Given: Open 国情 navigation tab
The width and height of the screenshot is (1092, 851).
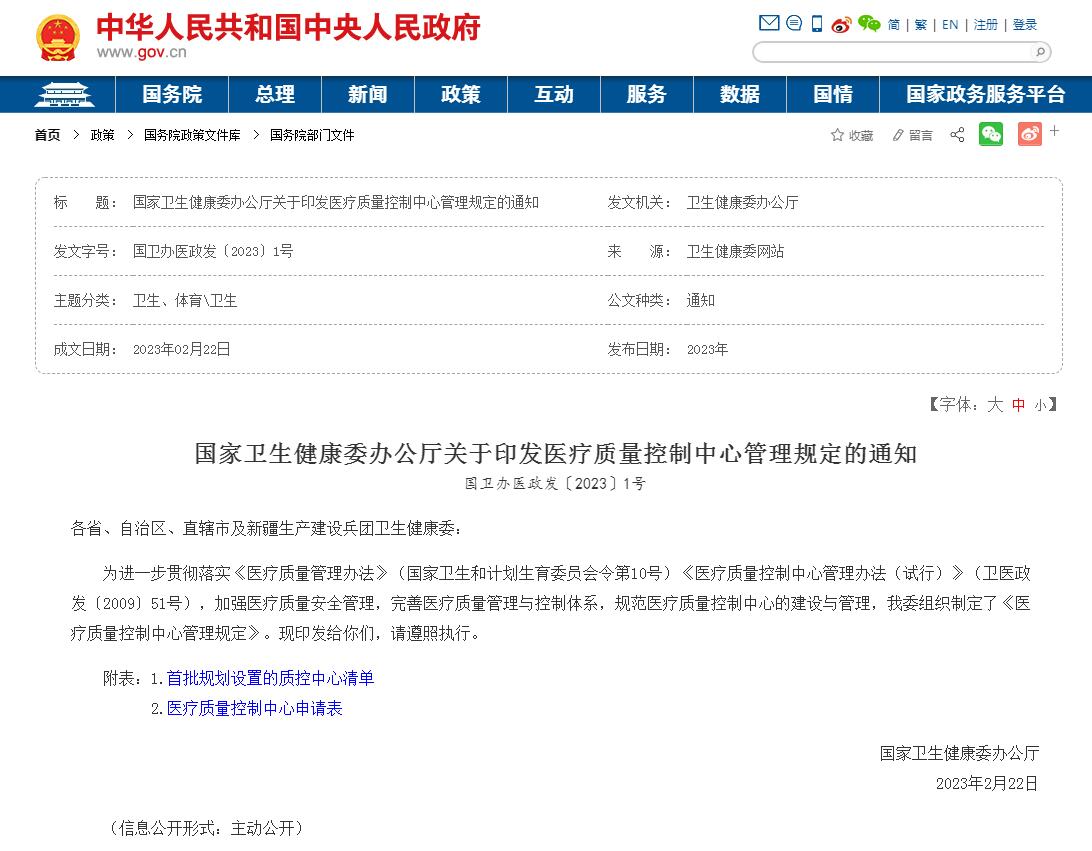Looking at the screenshot, I should (x=833, y=95).
